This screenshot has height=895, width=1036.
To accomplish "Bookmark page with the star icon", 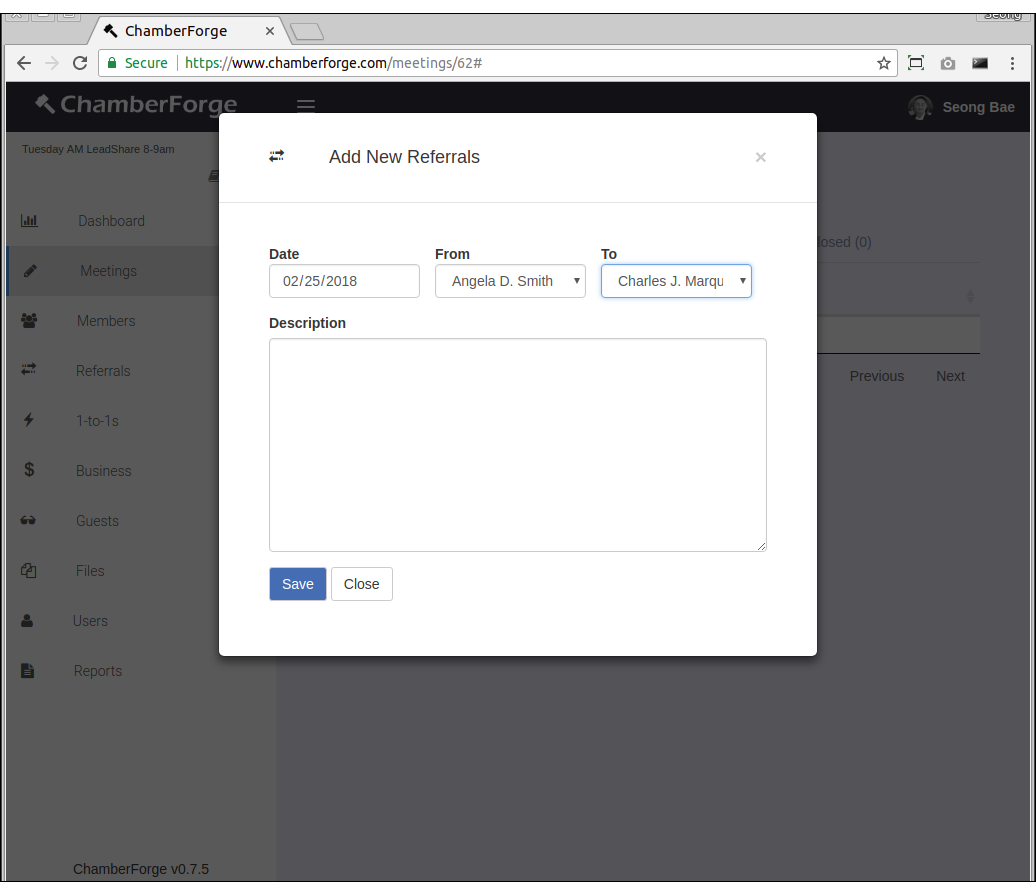I will click(884, 63).
